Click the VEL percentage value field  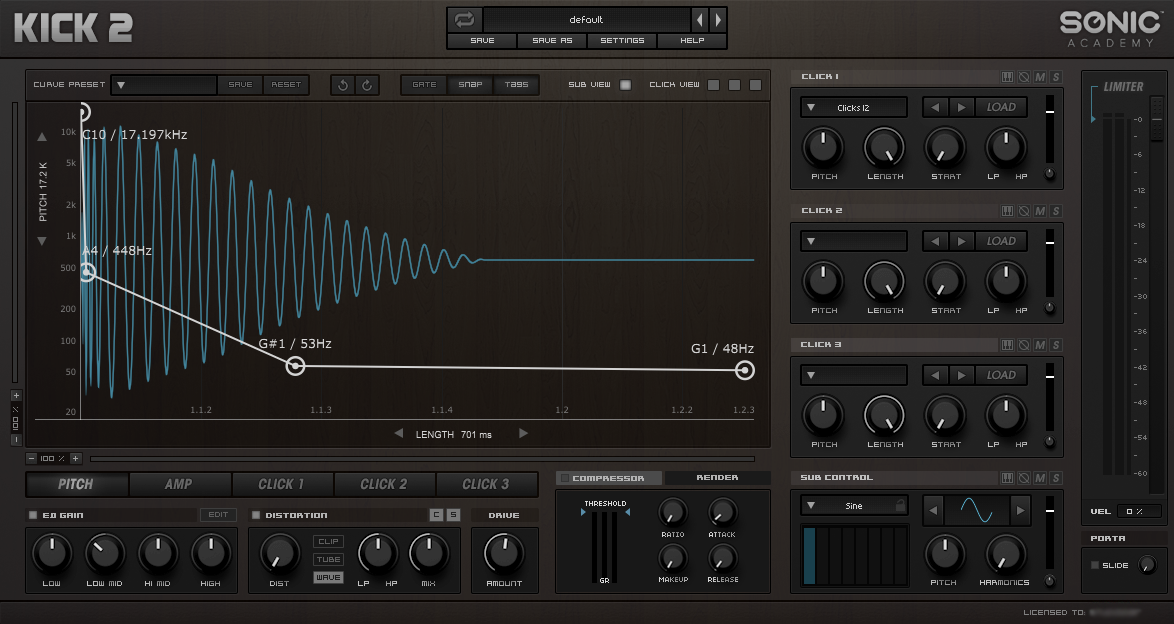coord(1139,512)
